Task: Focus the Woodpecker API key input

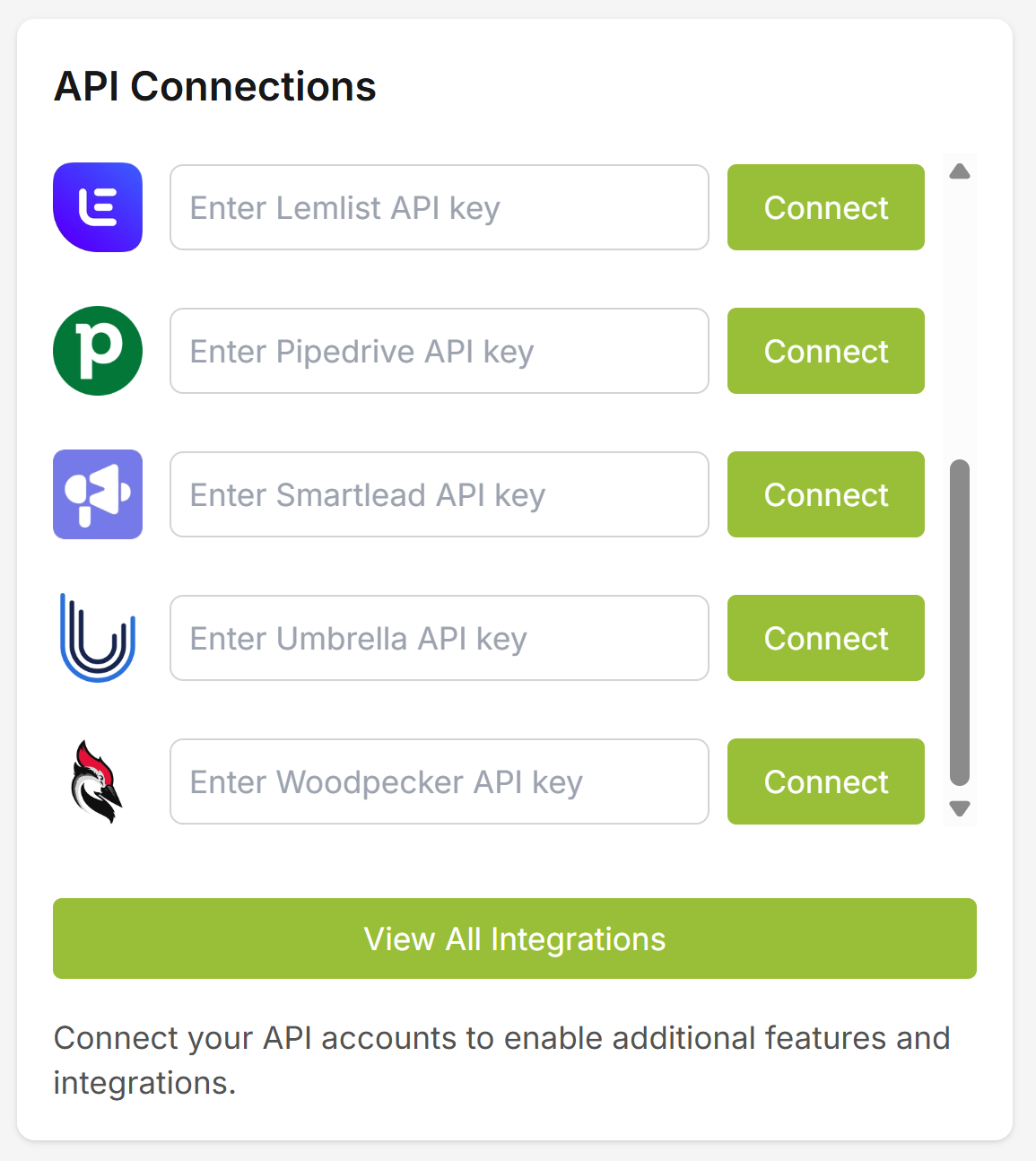Action: point(439,781)
